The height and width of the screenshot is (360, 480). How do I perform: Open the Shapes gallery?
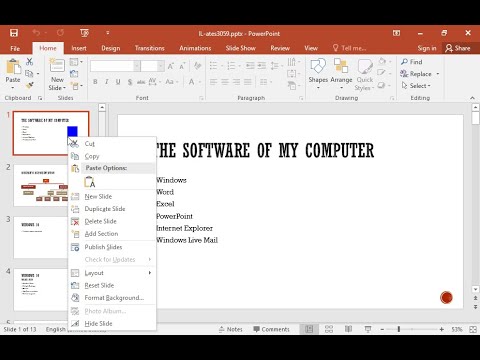[x=318, y=74]
